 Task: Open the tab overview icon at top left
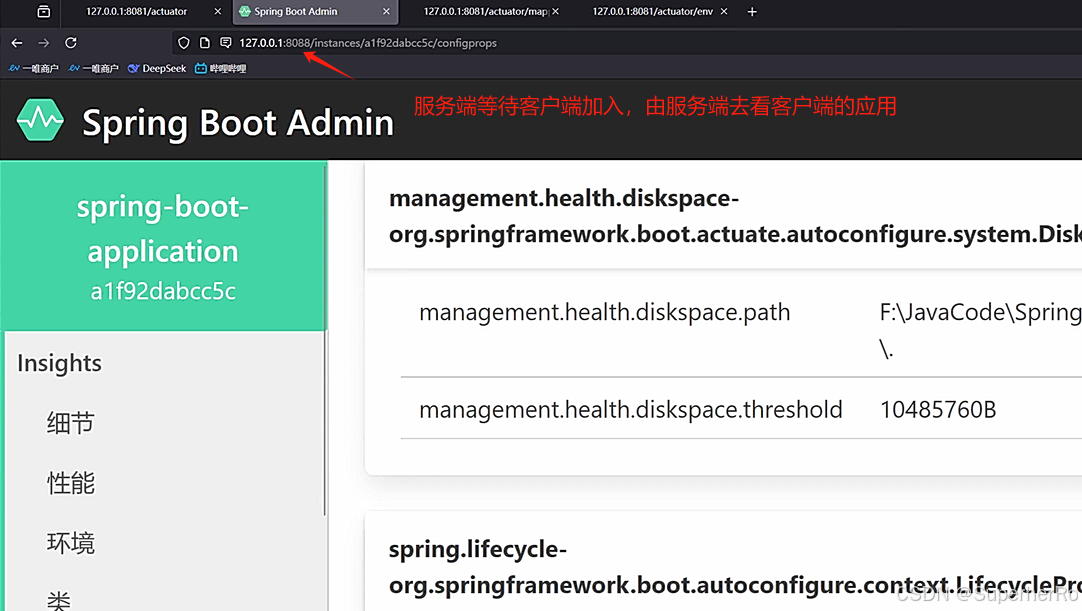[x=43, y=12]
